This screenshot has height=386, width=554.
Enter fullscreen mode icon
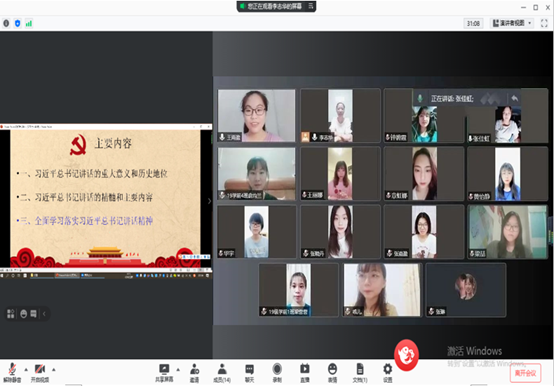544,23
